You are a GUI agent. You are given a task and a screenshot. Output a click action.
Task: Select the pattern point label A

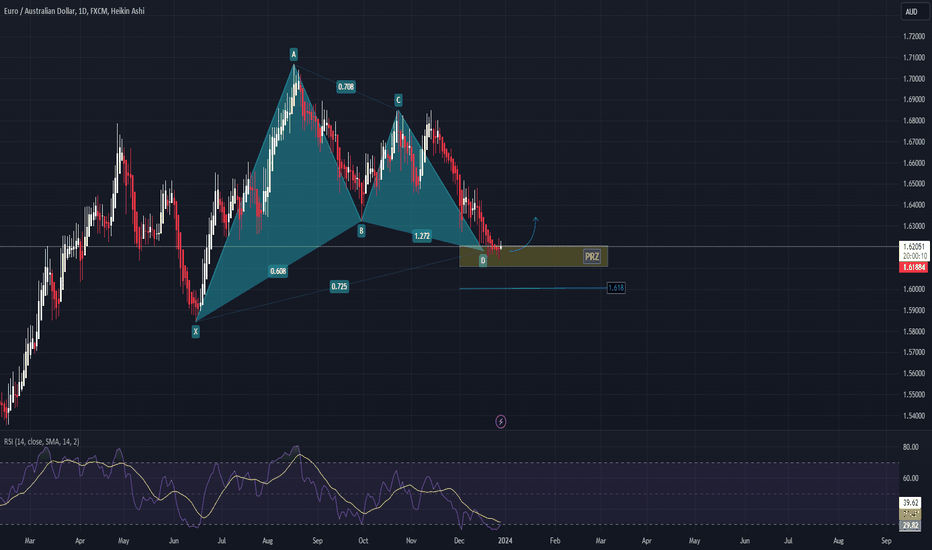pyautogui.click(x=293, y=54)
